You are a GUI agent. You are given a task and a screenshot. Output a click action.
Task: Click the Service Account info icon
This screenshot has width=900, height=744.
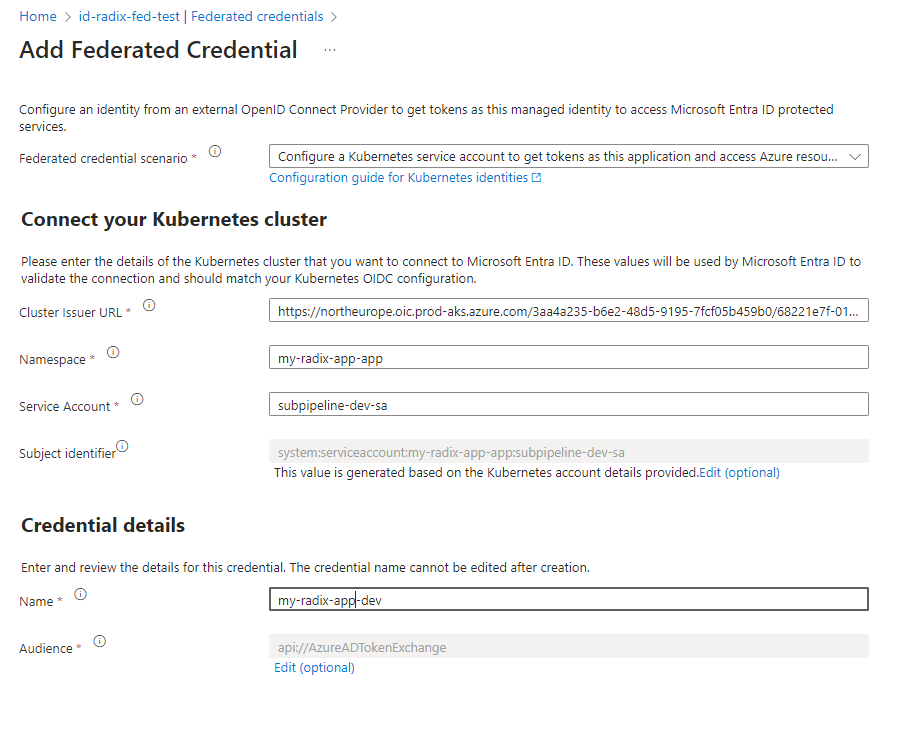point(137,399)
